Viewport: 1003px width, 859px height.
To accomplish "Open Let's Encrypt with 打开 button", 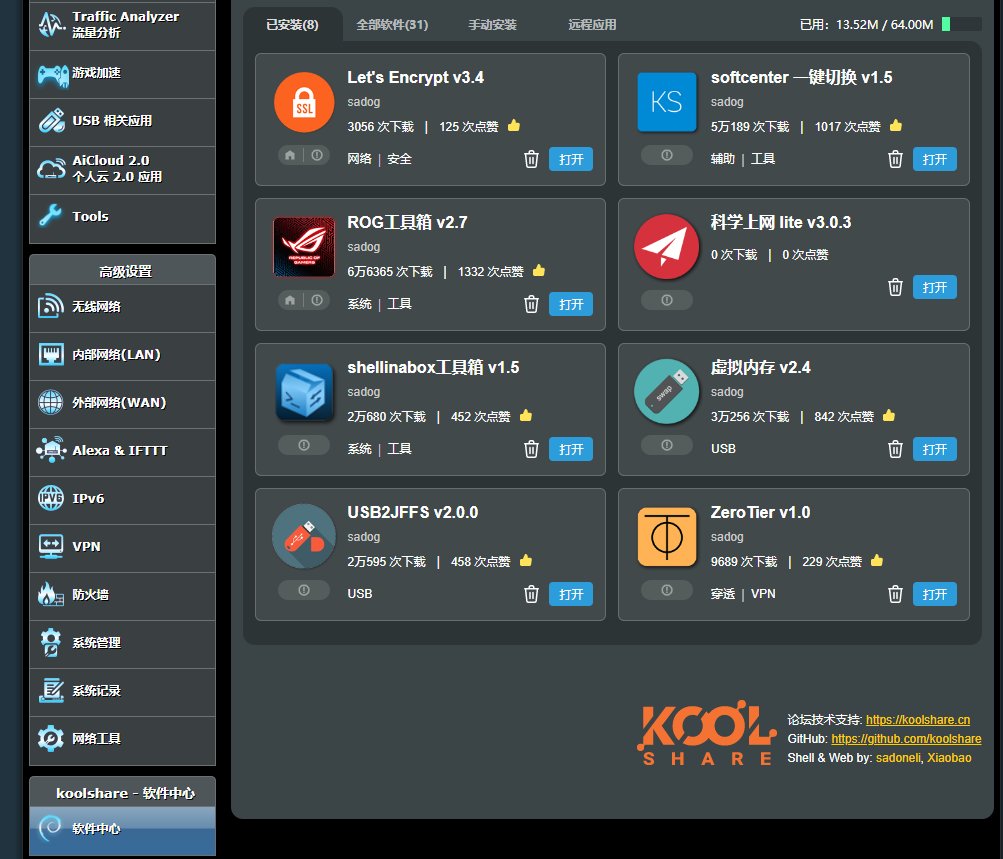I will pos(571,159).
